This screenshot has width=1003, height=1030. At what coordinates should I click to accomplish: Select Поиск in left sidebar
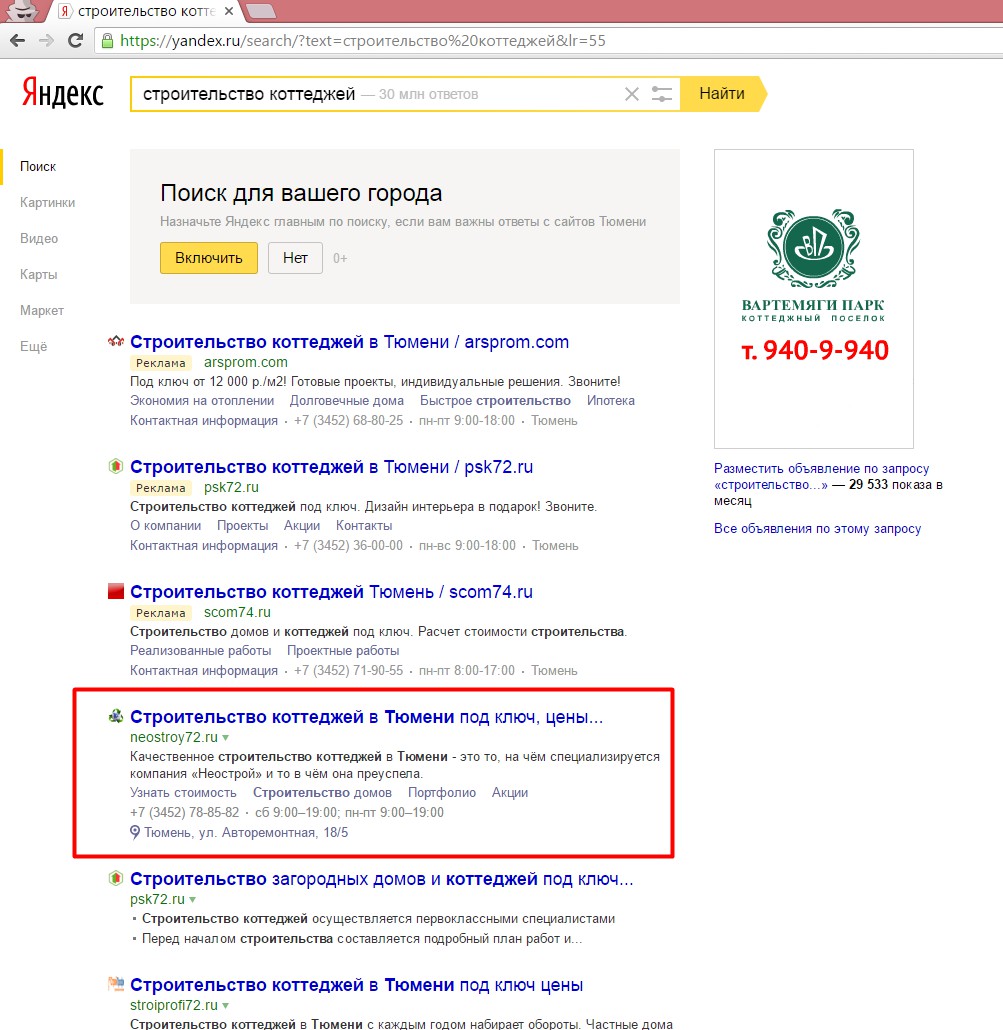pyautogui.click(x=38, y=167)
